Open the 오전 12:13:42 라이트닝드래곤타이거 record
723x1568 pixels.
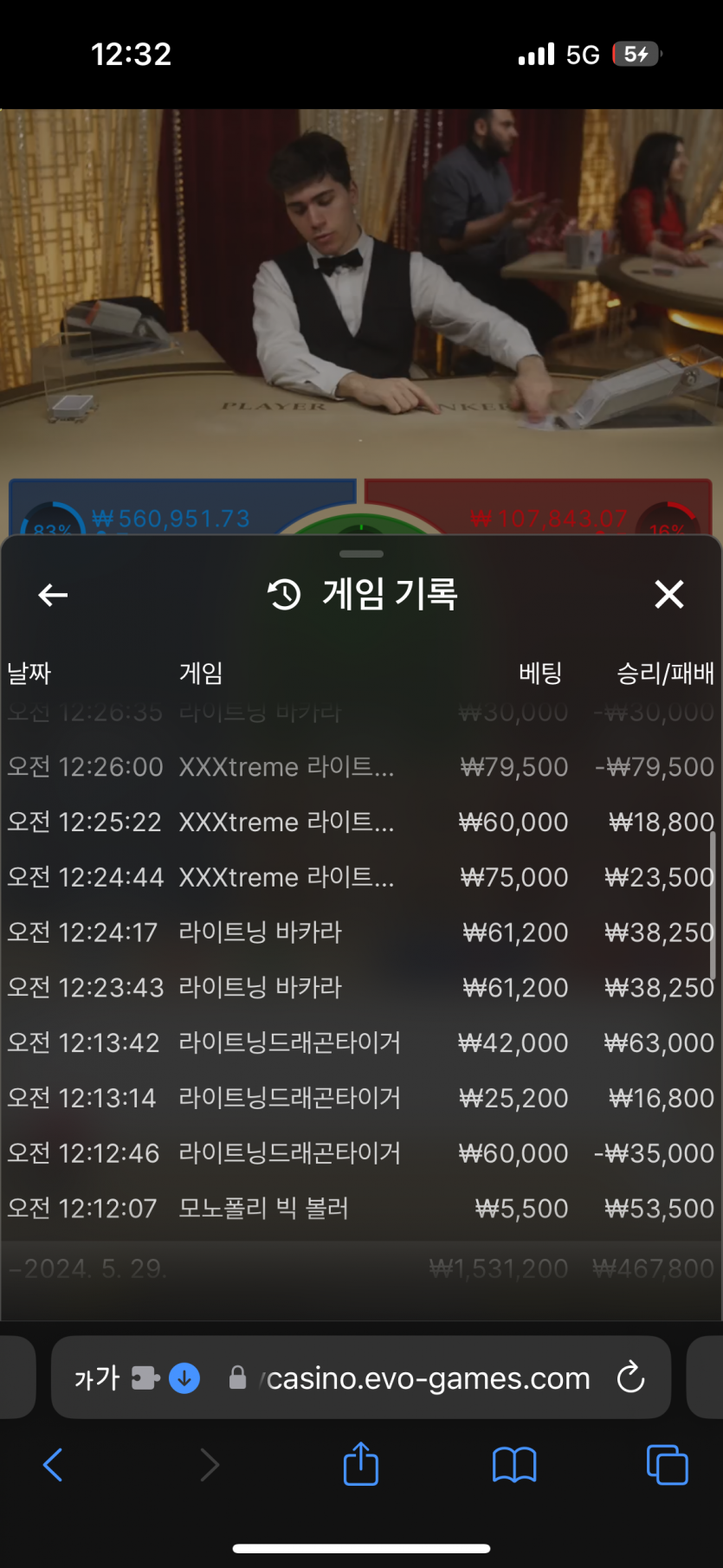click(361, 1043)
